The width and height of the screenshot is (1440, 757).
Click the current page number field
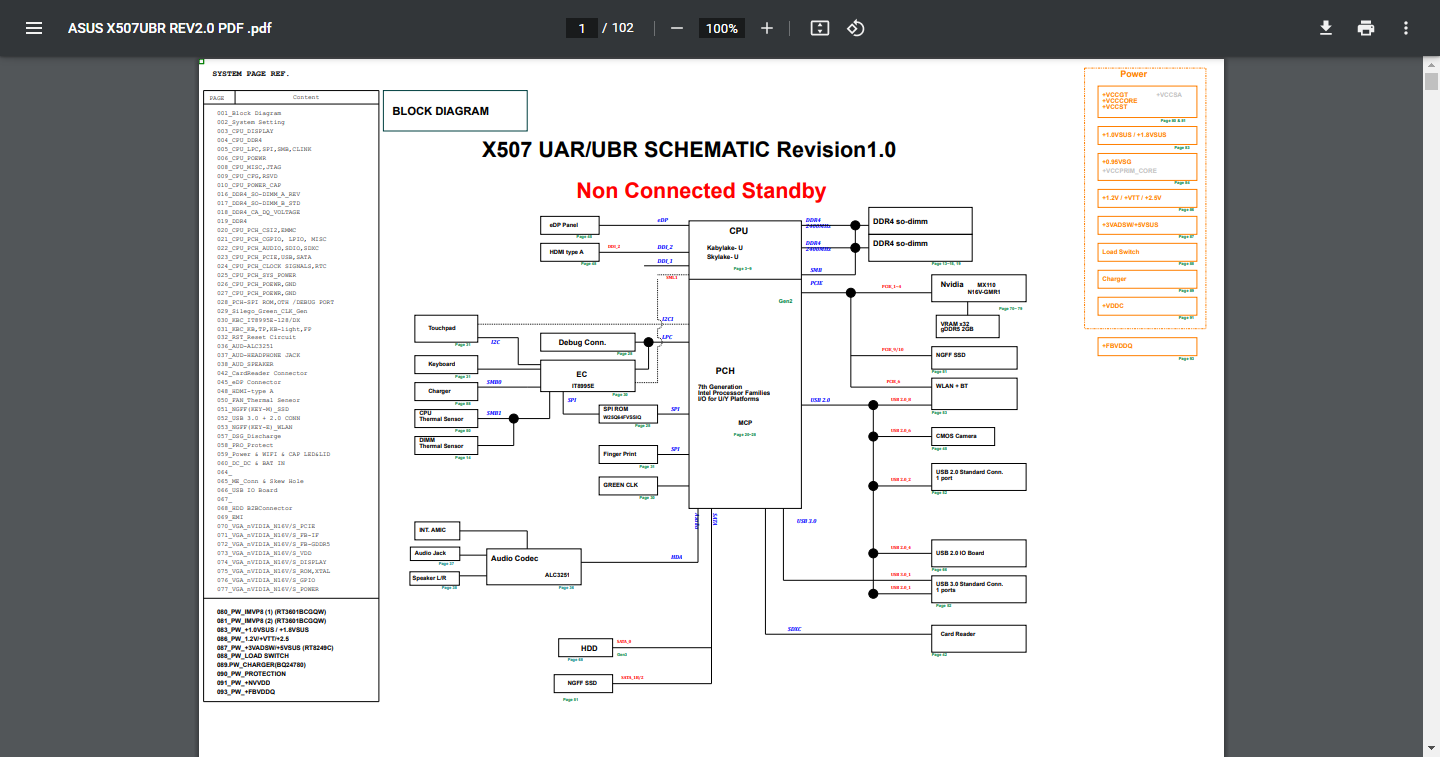581,28
